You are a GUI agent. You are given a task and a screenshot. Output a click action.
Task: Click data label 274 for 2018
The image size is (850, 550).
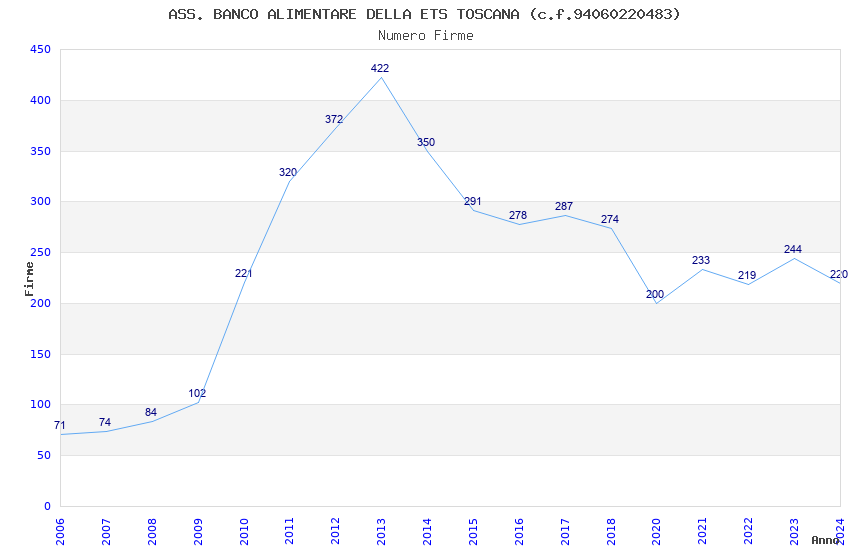coord(610,219)
